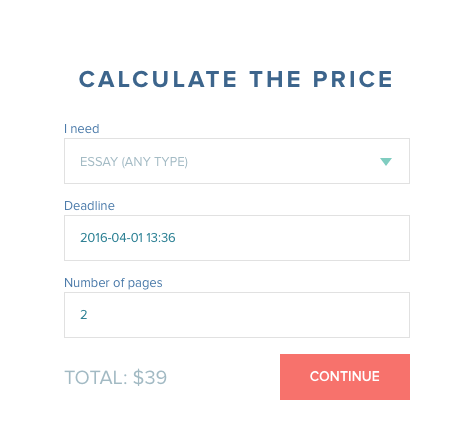The image size is (472, 446).
Task: Select the ESSAY (ANY TYPE) placeholder text
Action: [134, 162]
